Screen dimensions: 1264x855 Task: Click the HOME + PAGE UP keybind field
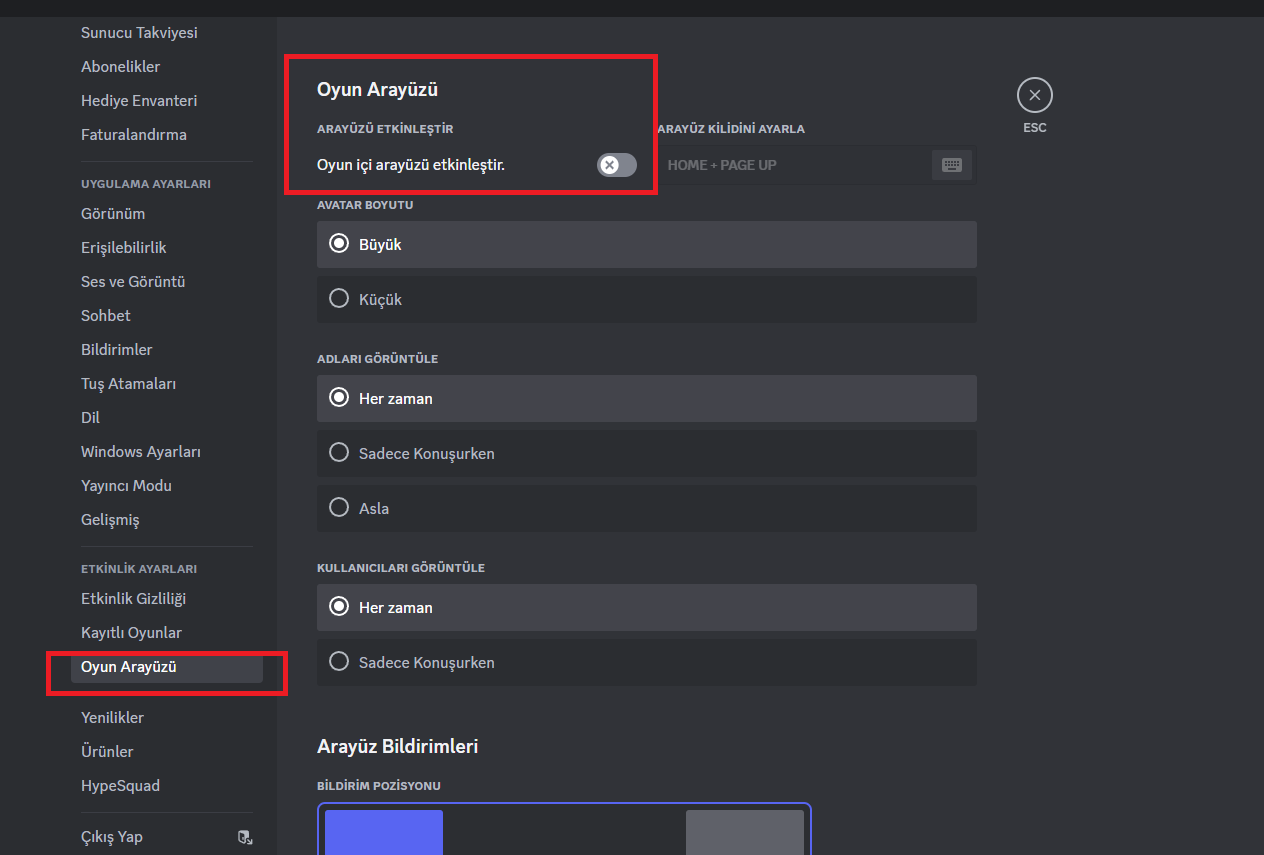pos(815,165)
